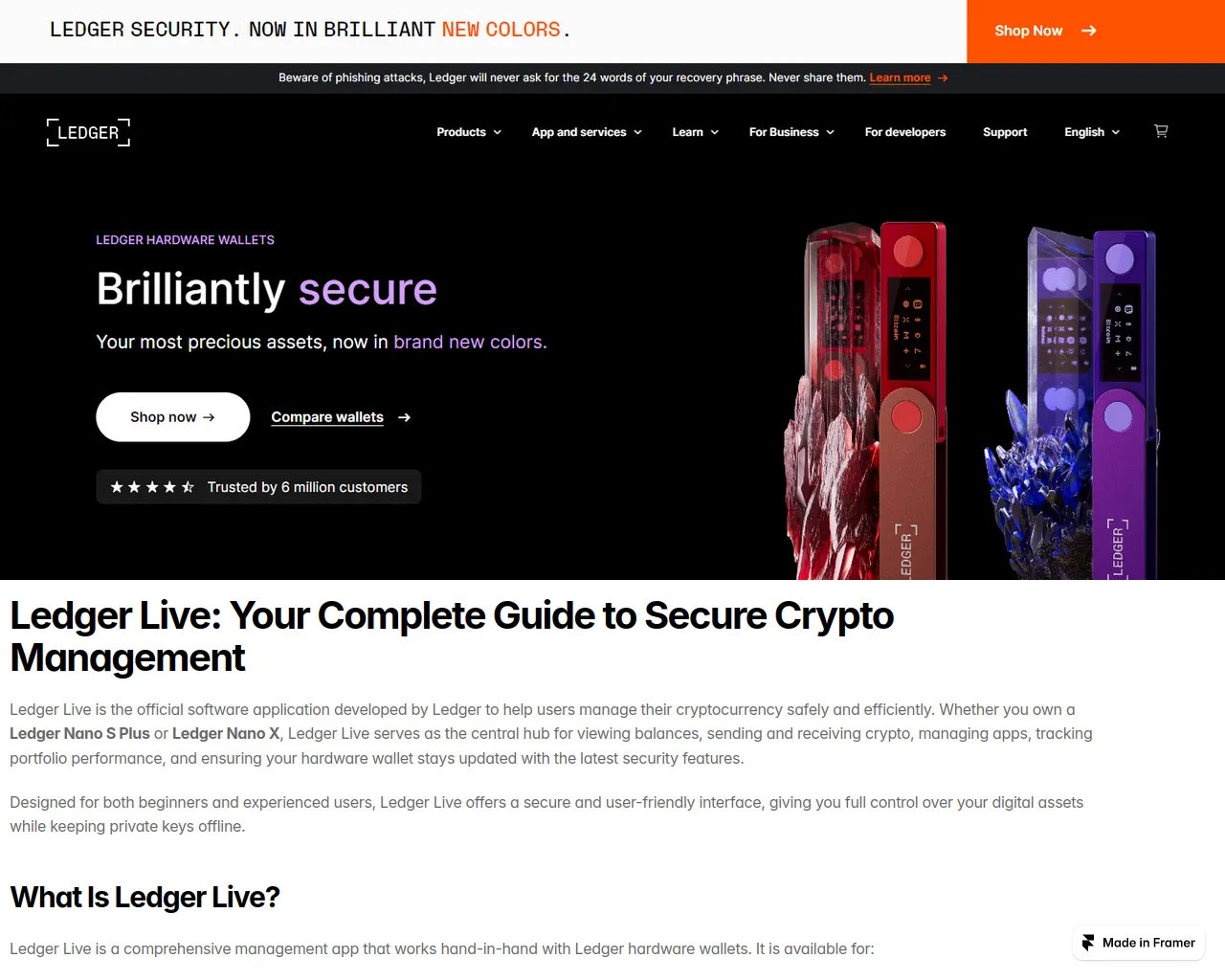Click the star rating icons
1225x980 pixels.
152,487
